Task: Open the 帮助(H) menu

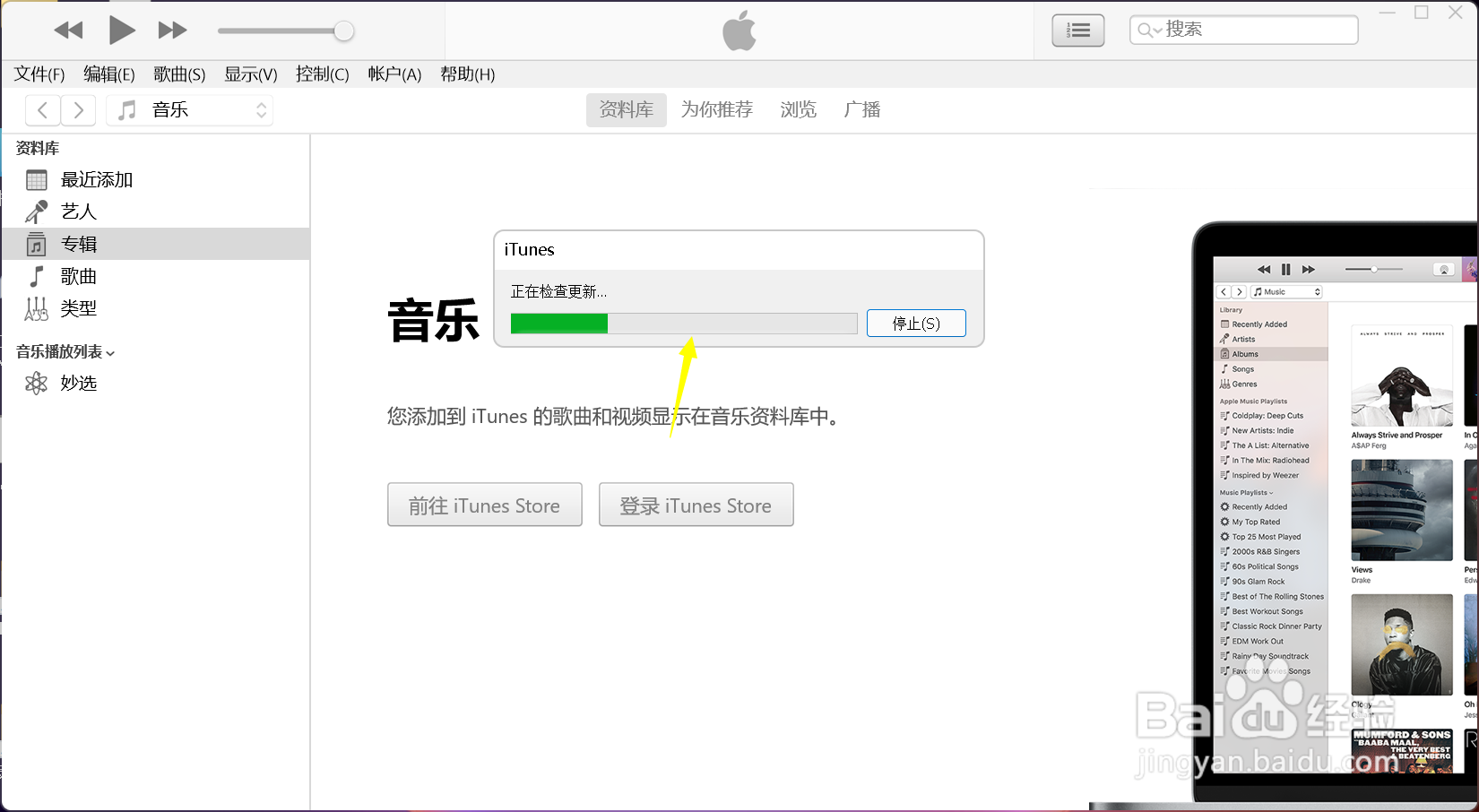Action: tap(467, 74)
